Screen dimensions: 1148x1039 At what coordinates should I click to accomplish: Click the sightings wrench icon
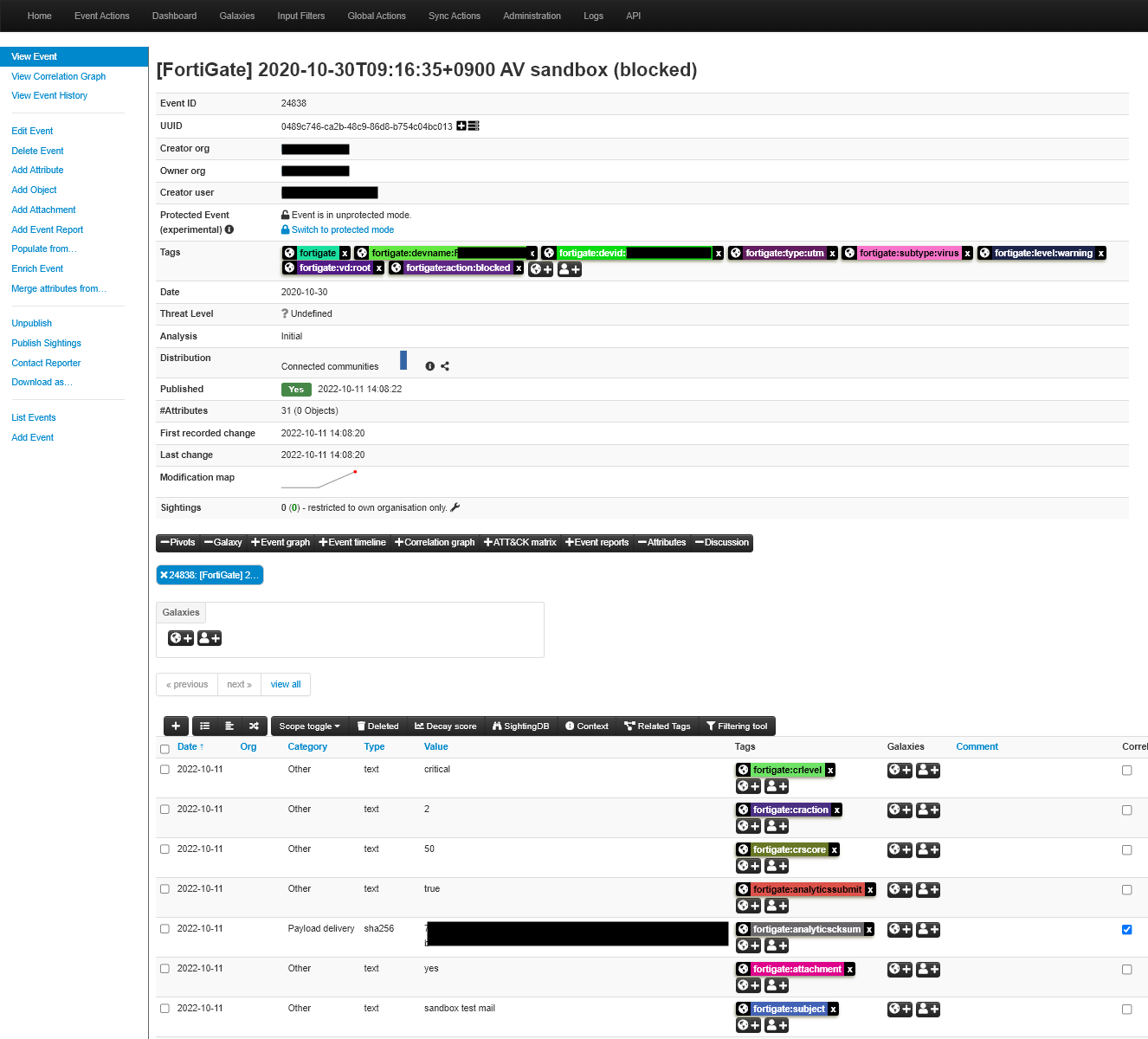(455, 507)
